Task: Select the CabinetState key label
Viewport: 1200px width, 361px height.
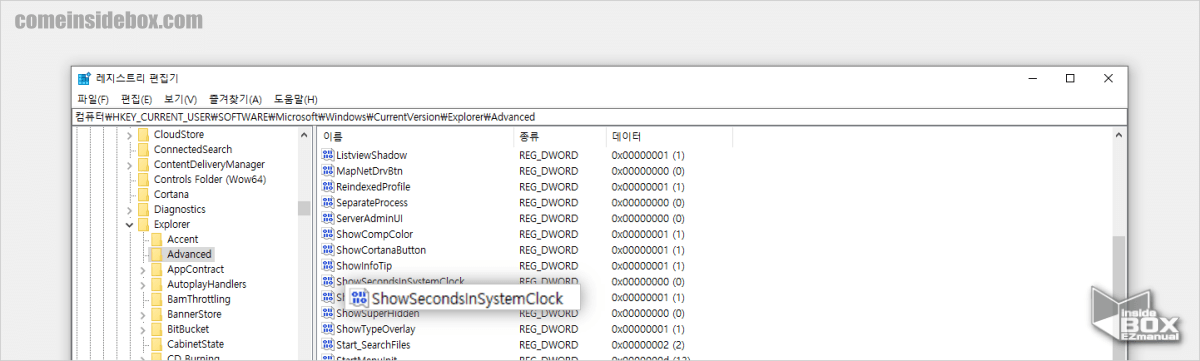Action: (x=195, y=345)
